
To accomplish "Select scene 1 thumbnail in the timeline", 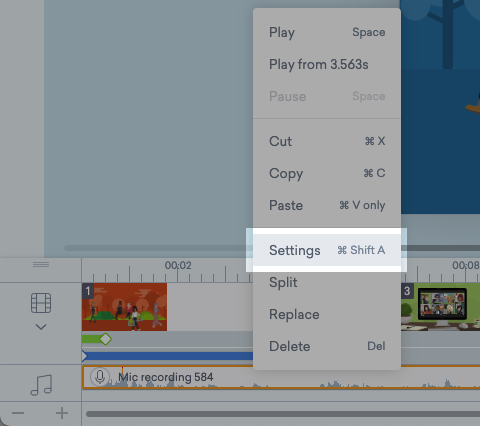I will (124, 307).
